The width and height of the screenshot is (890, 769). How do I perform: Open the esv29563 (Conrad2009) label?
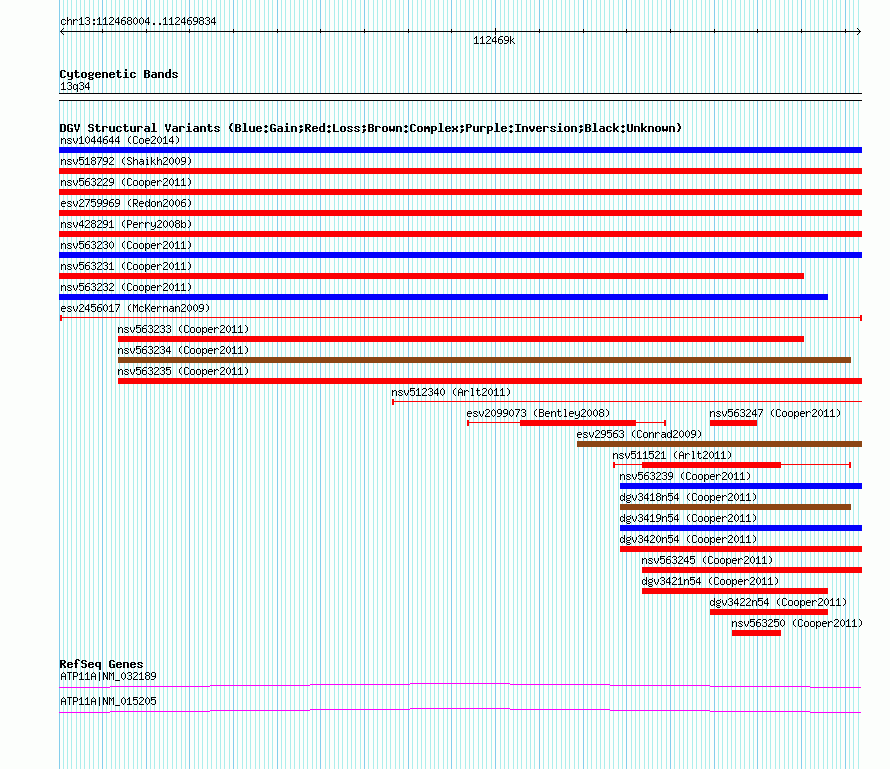[639, 434]
